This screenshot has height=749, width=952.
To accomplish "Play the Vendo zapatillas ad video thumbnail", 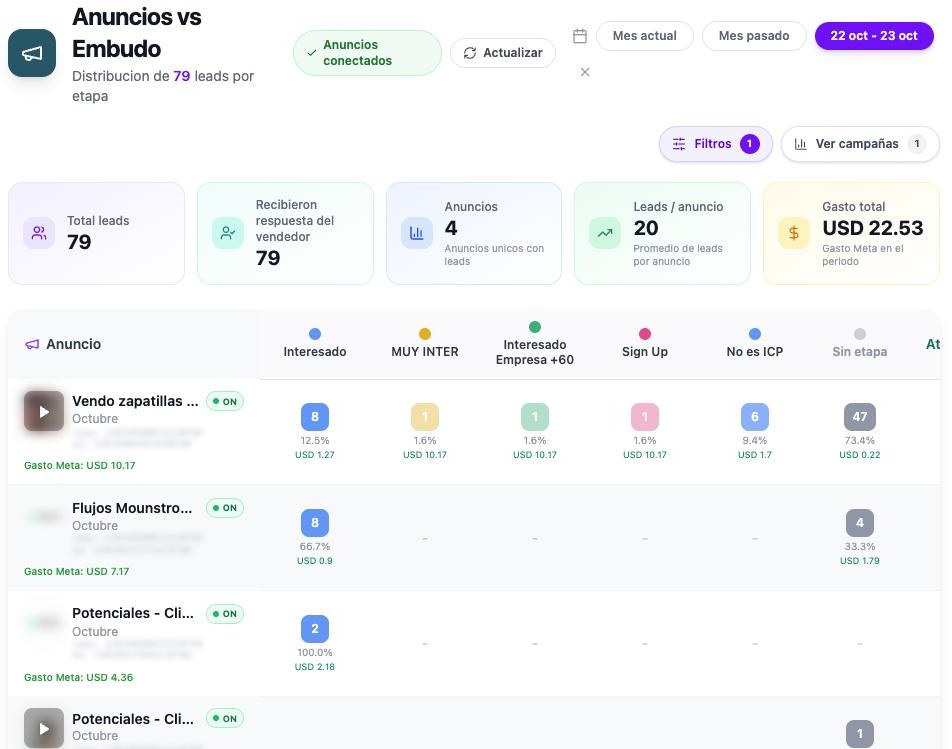I will point(44,412).
